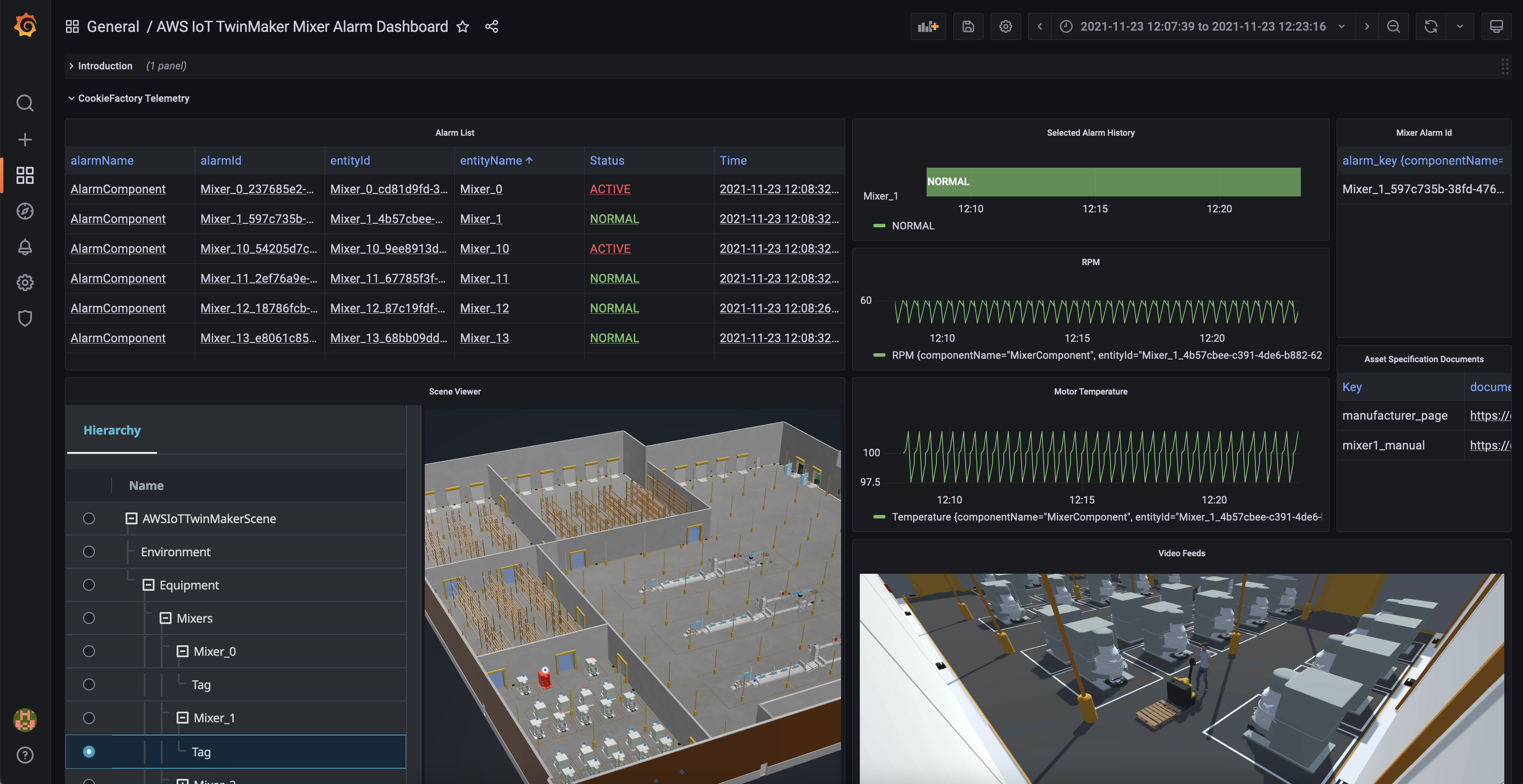This screenshot has width=1523, height=784.
Task: Click the refresh dashboard icon
Action: click(1431, 26)
